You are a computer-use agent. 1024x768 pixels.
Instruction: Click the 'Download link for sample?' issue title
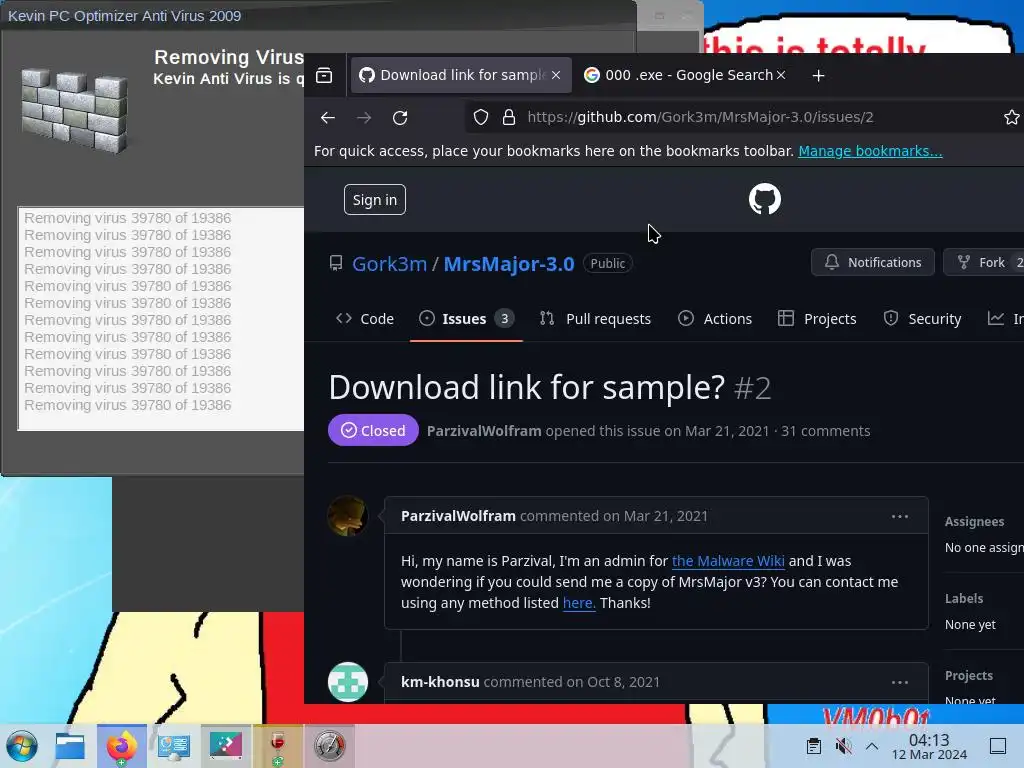click(526, 387)
